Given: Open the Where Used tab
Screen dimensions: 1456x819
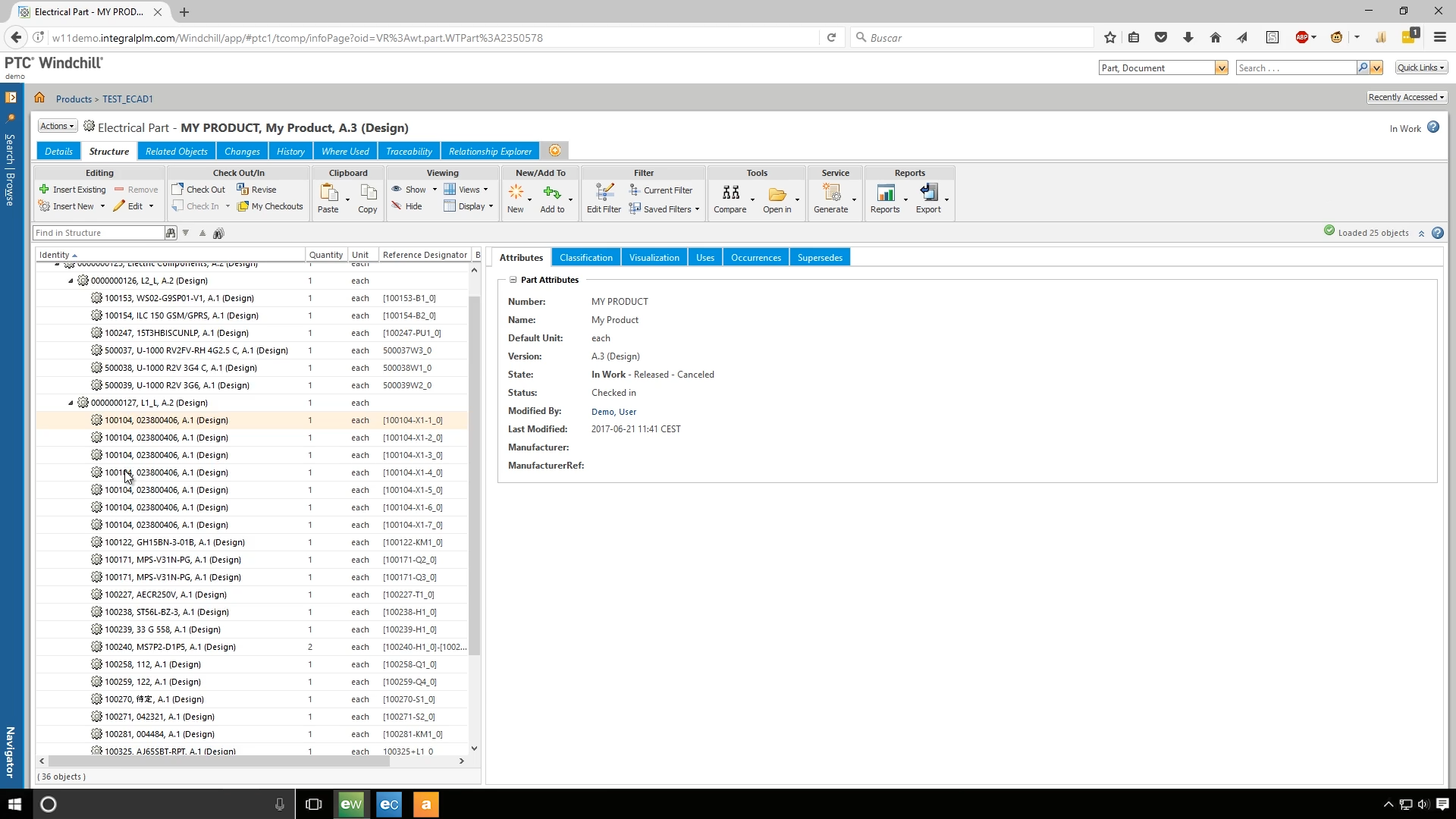Looking at the screenshot, I should (x=345, y=151).
